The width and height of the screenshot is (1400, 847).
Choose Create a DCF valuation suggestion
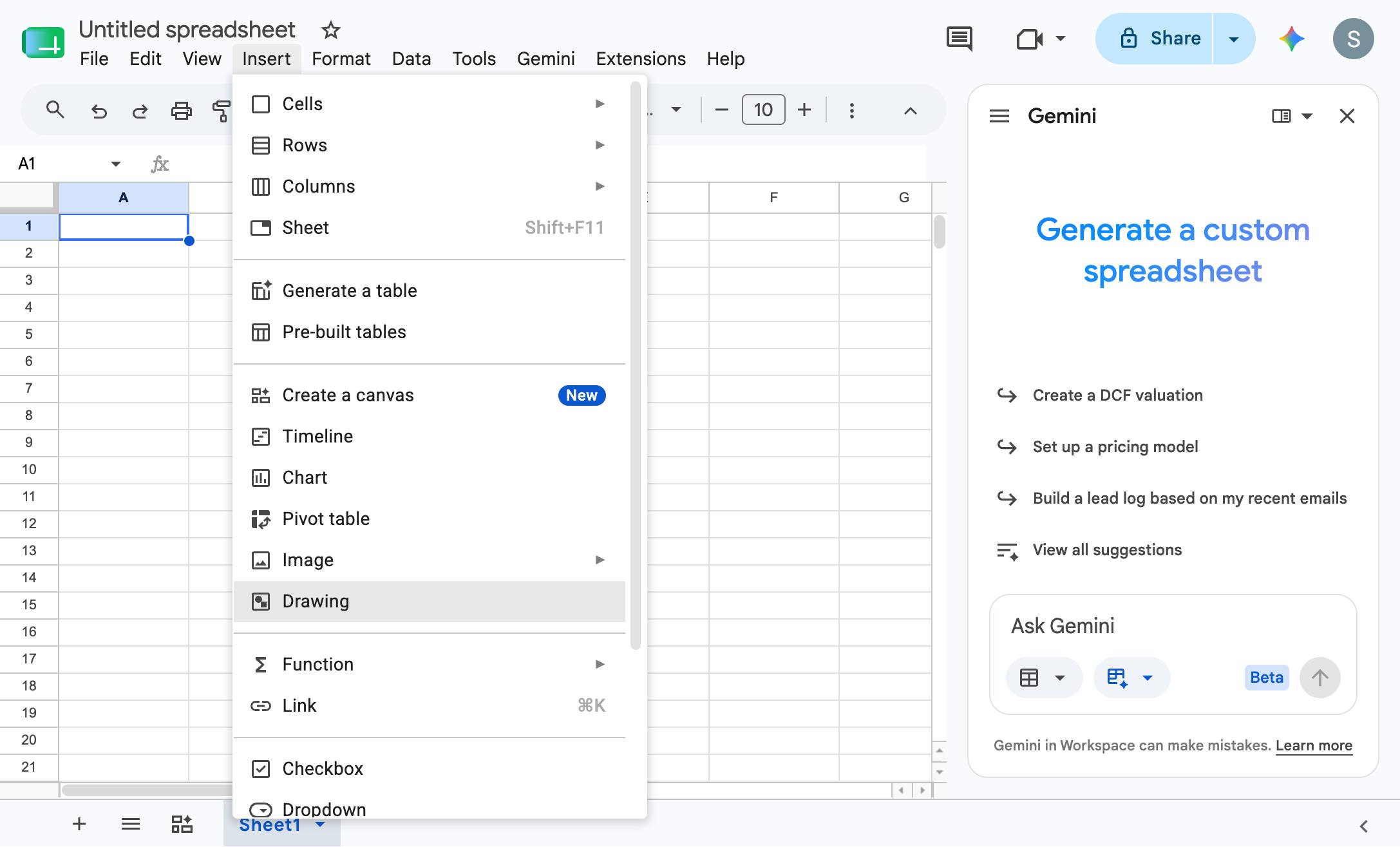pos(1118,395)
